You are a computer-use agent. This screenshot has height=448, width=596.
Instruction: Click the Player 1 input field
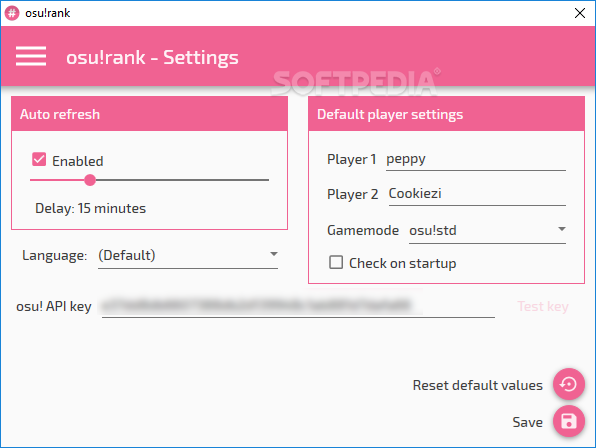pos(476,160)
